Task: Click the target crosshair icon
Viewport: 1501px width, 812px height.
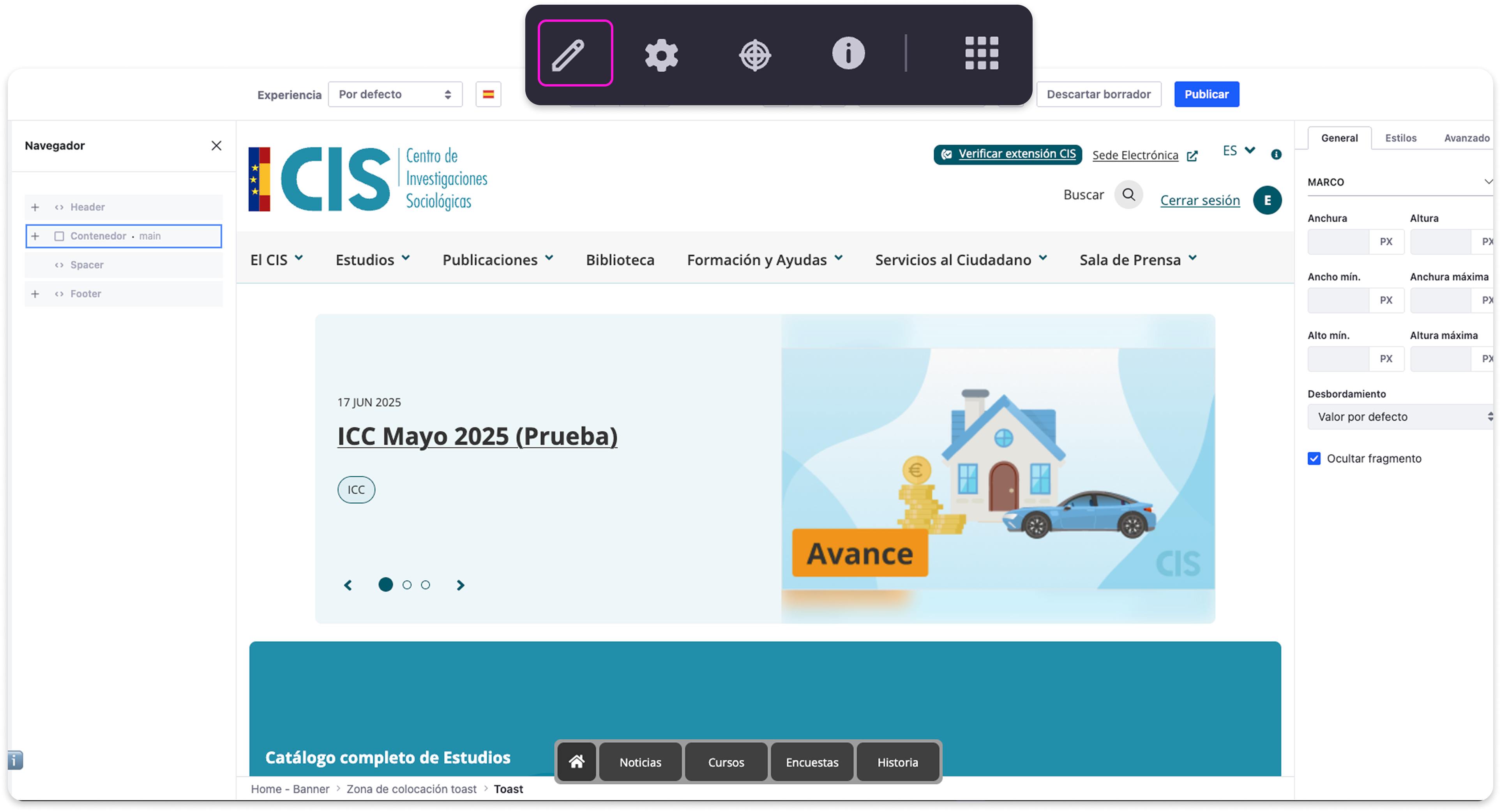Action: tap(754, 55)
